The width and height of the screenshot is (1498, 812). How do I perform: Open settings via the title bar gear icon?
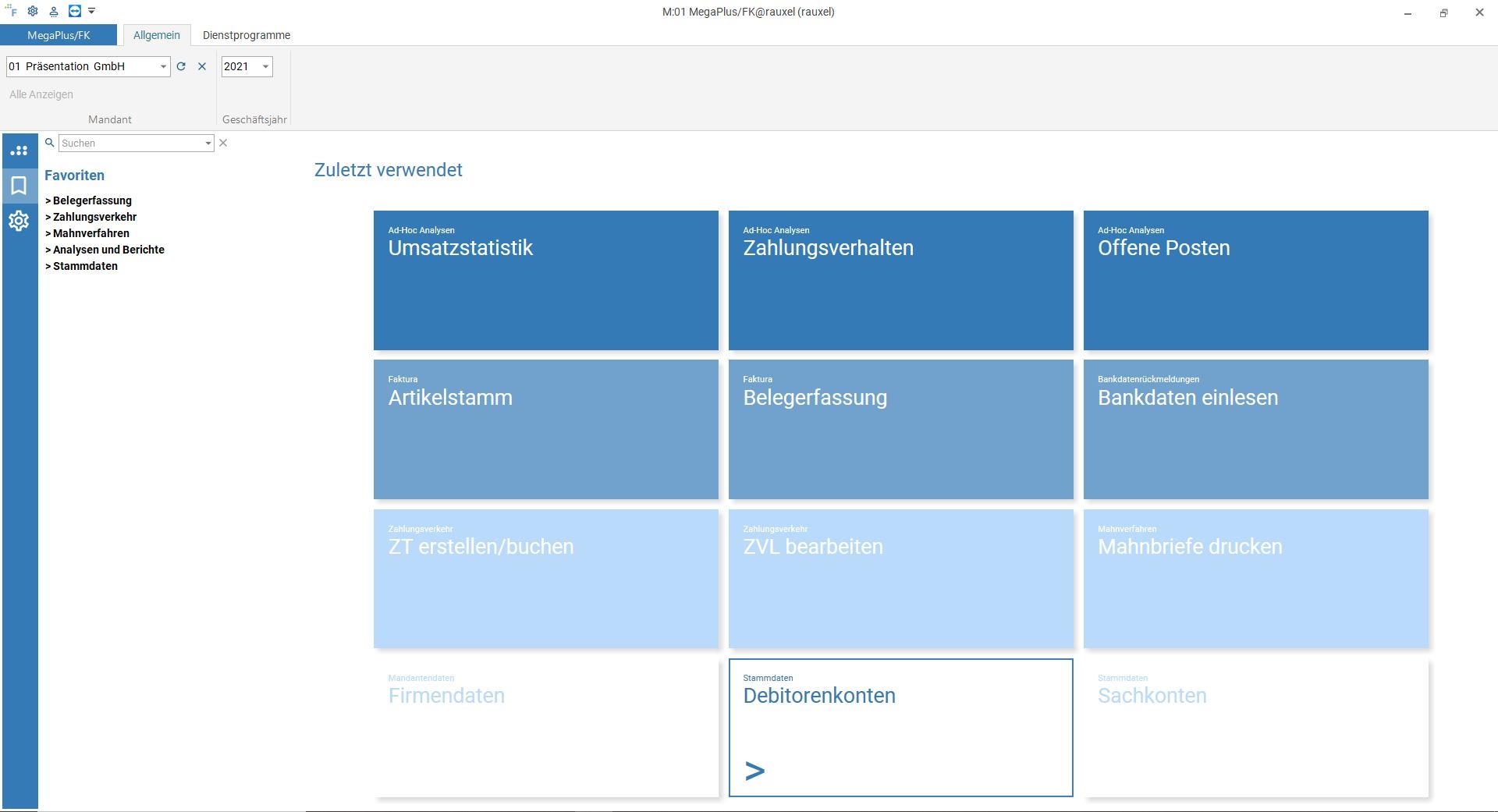click(33, 11)
